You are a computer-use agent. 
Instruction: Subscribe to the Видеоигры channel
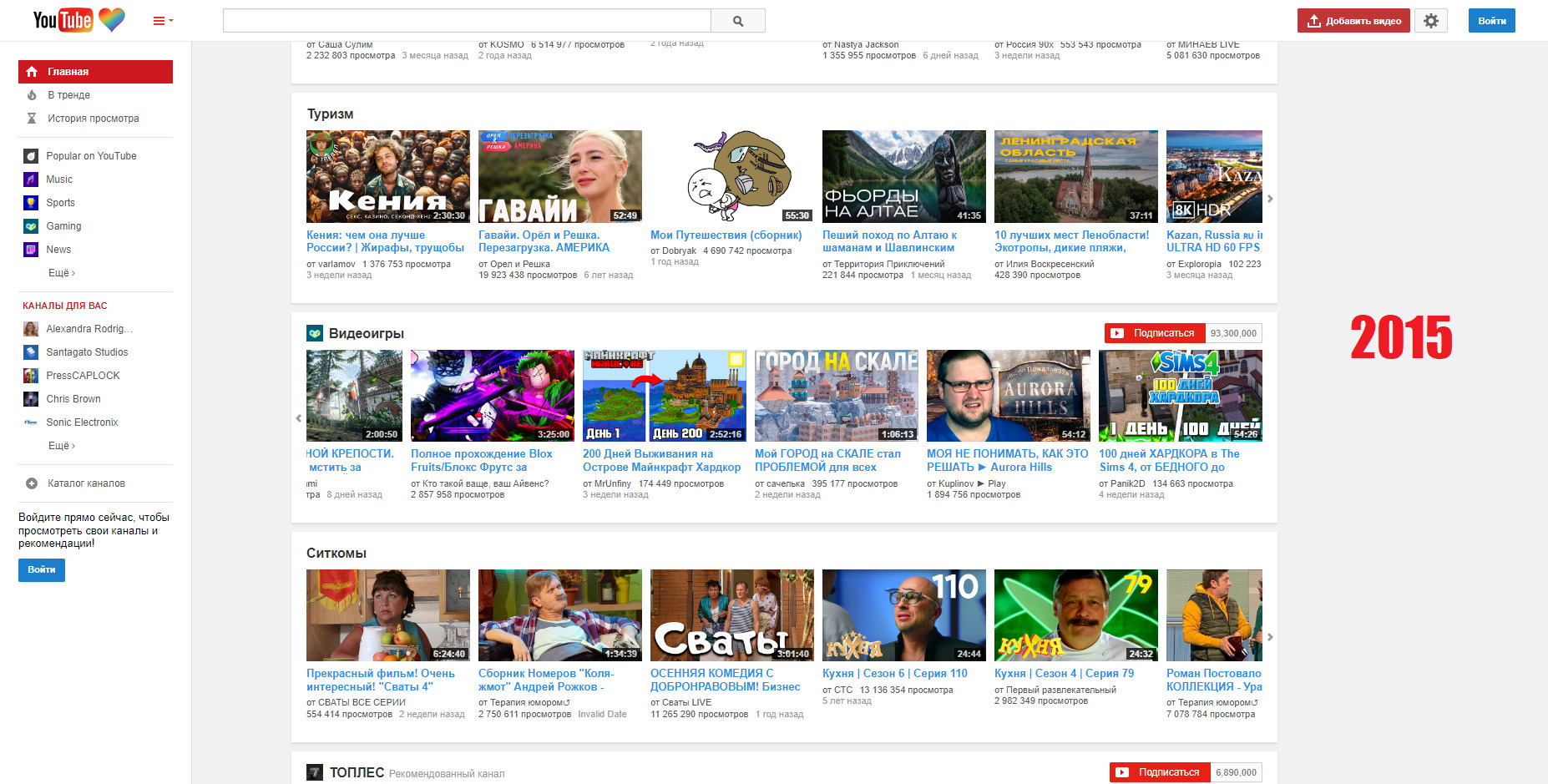click(1155, 333)
